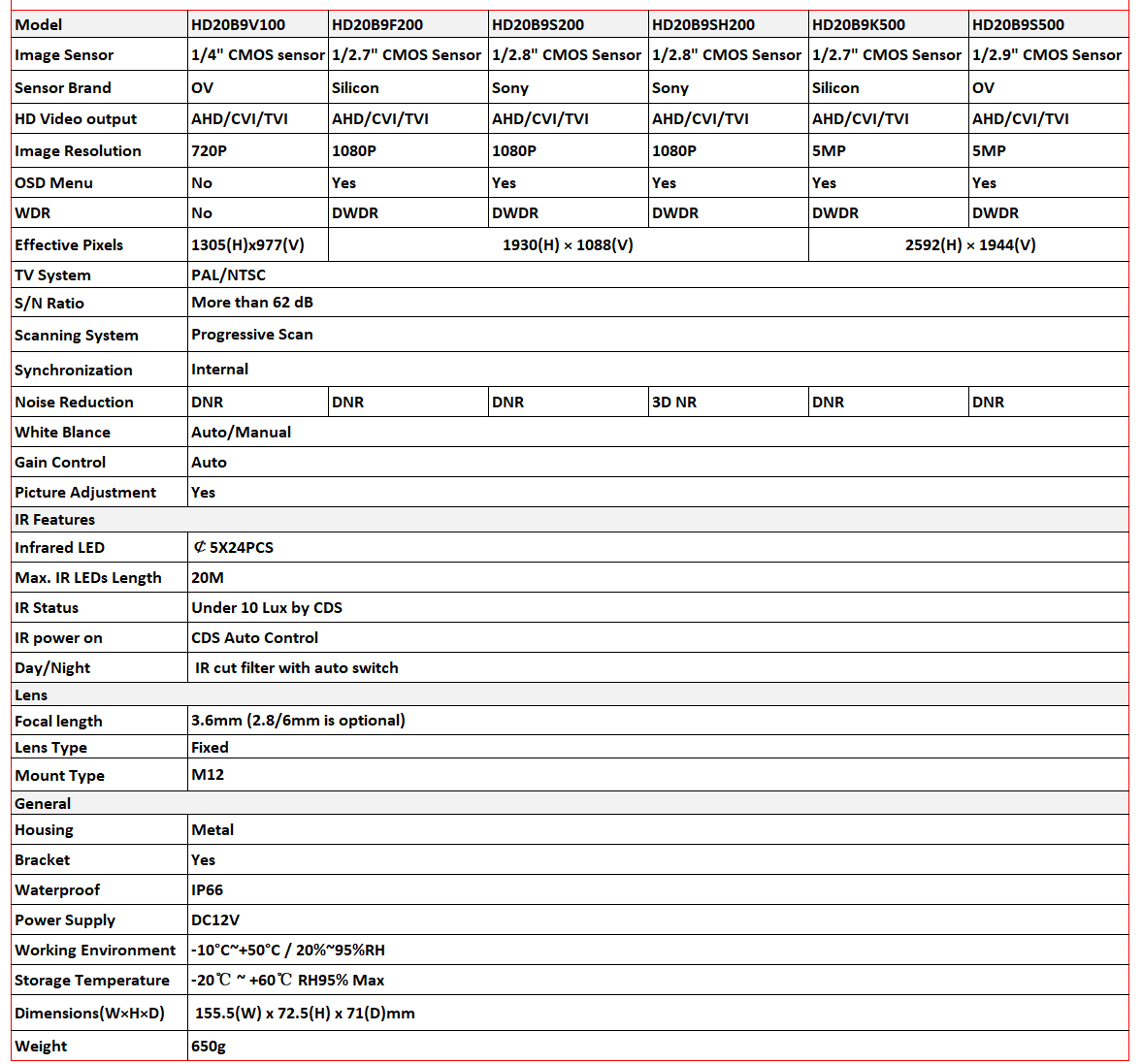The height and width of the screenshot is (1064, 1143).
Task: Select the Image Resolution row label
Action: 78,151
